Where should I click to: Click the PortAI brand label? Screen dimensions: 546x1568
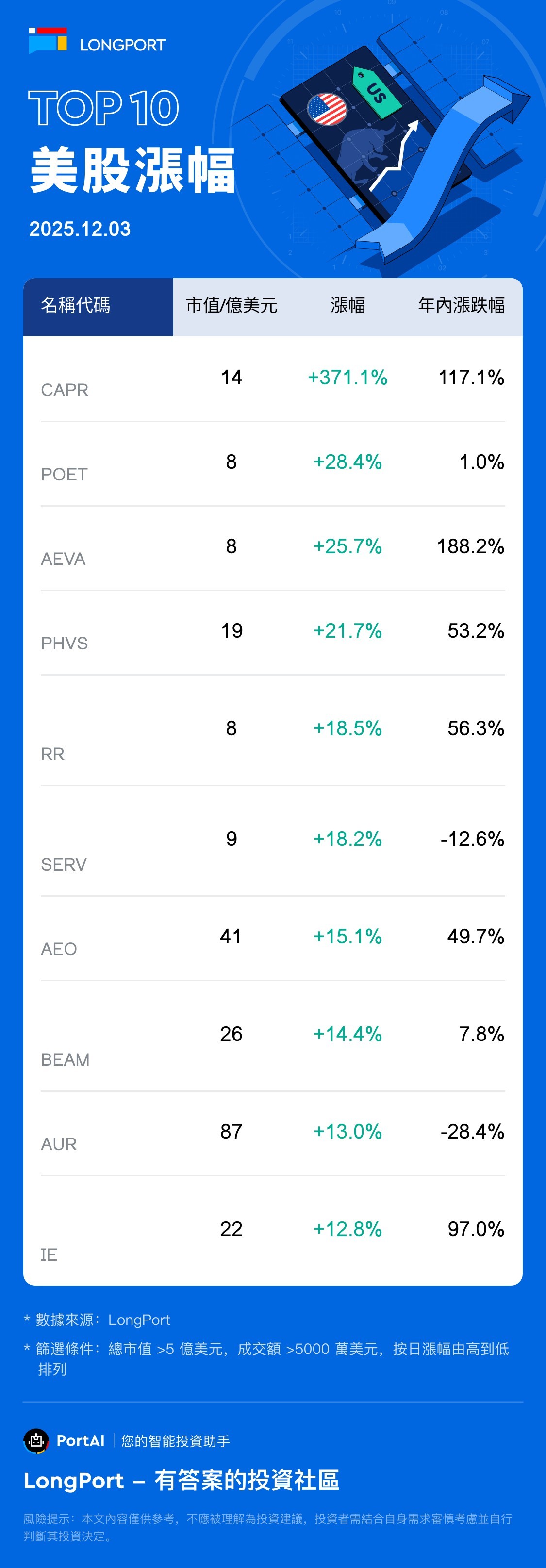click(81, 1440)
